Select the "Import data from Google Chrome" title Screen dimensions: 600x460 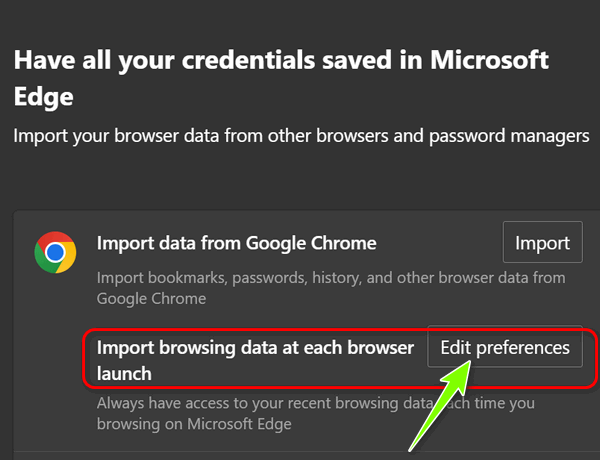tap(236, 242)
